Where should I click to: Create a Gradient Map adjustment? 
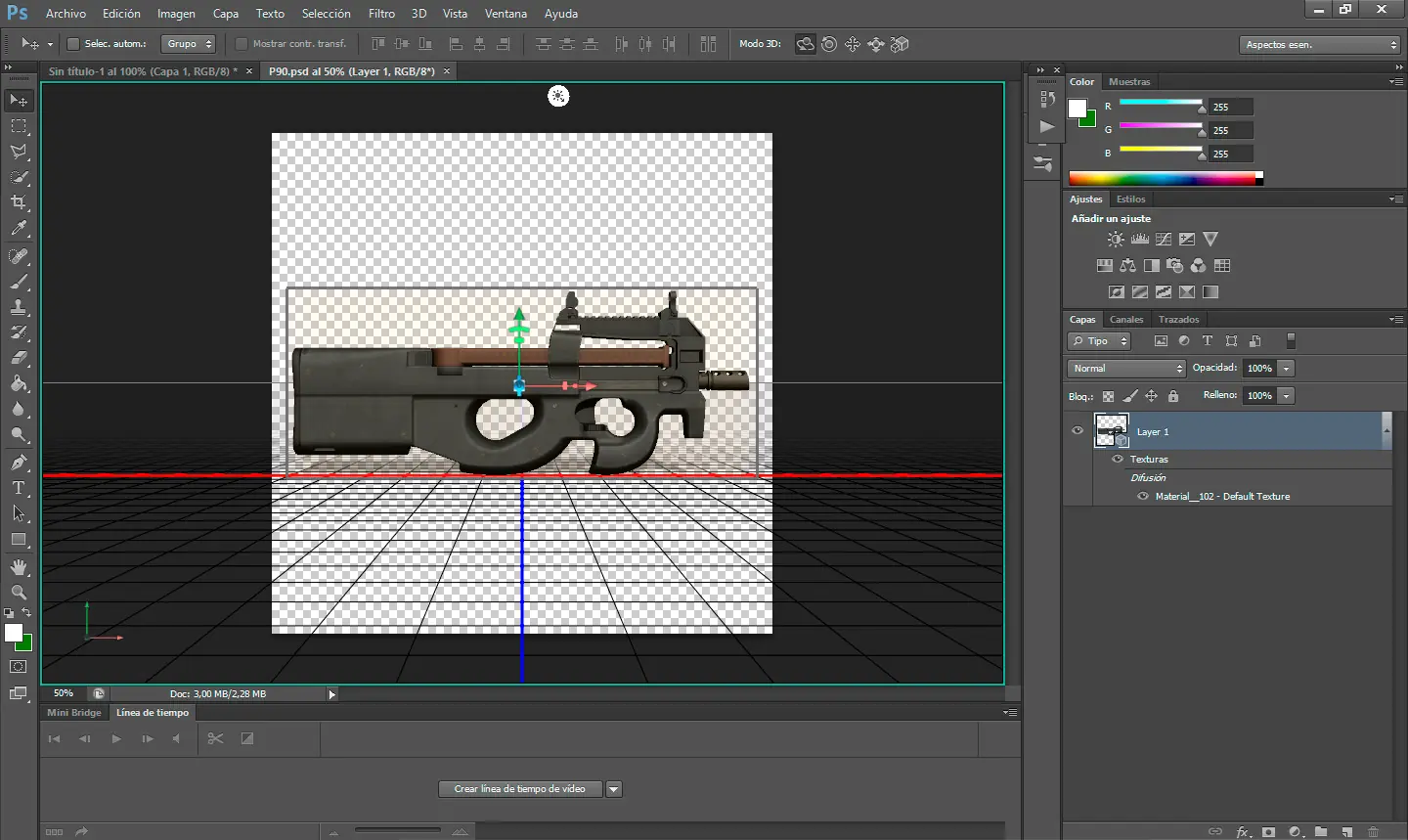[1210, 291]
